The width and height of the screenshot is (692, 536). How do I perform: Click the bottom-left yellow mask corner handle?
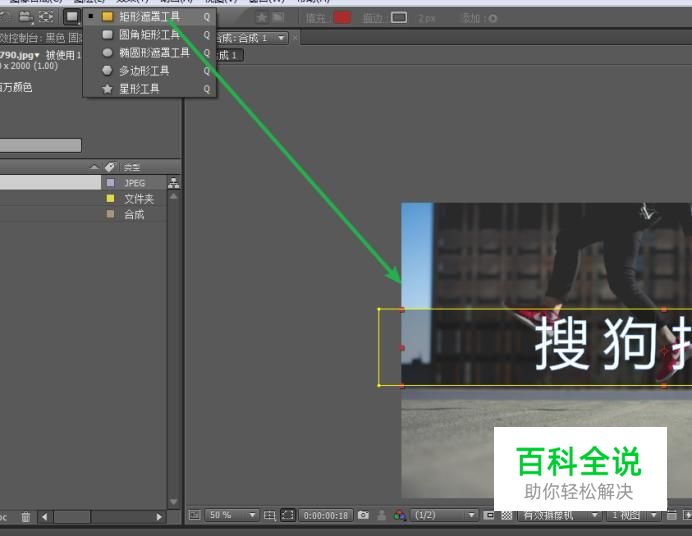tap(379, 386)
